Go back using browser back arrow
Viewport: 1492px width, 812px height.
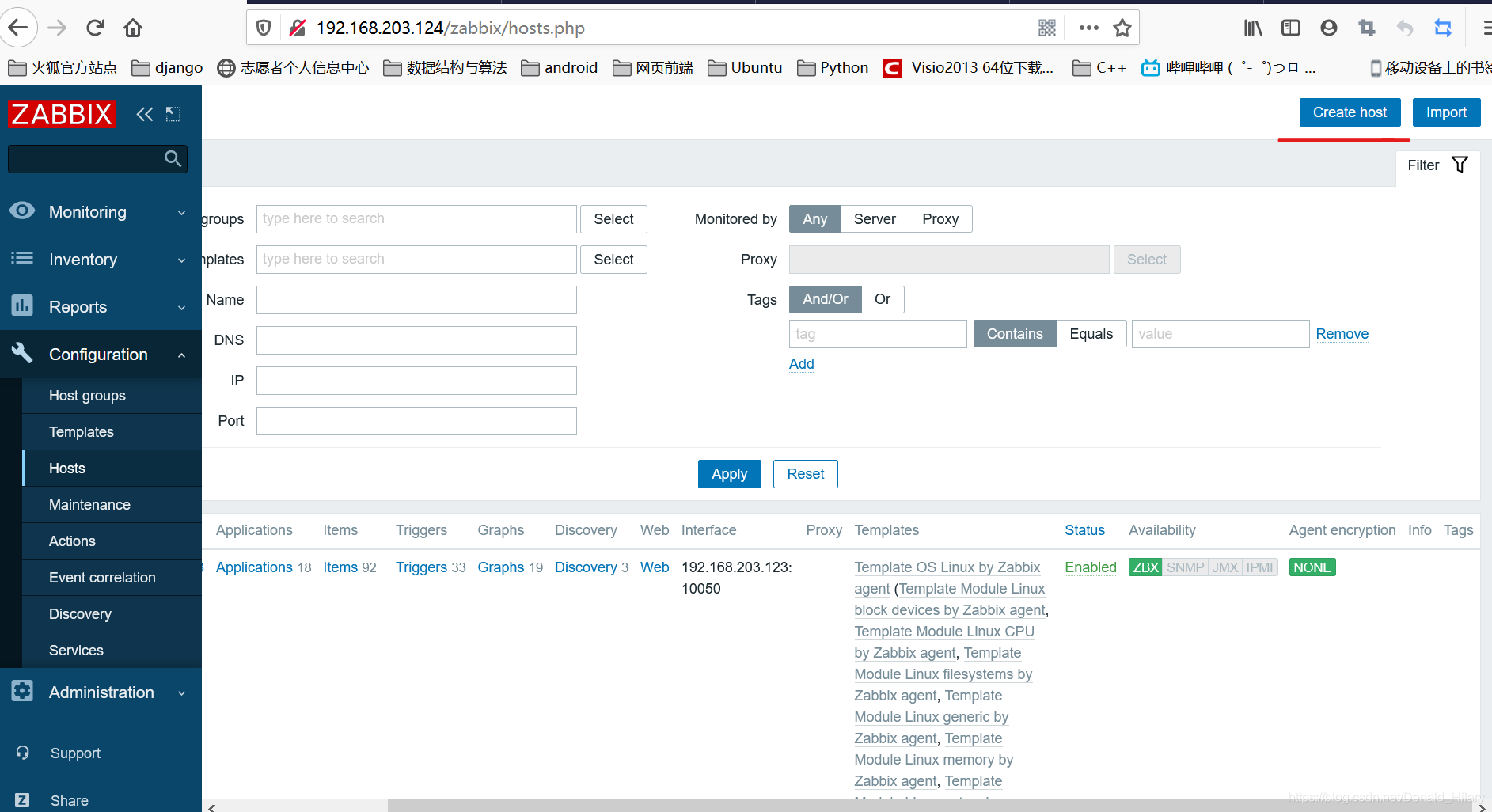[17, 28]
